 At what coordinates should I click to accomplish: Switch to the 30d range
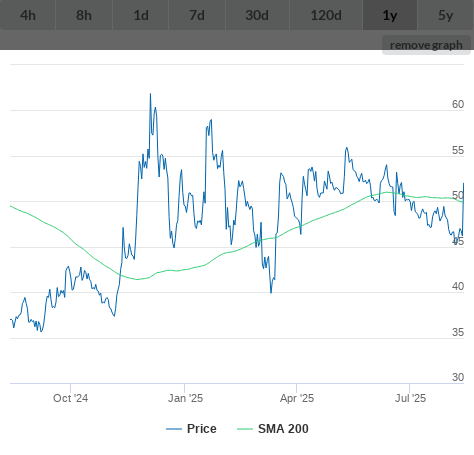pos(258,15)
